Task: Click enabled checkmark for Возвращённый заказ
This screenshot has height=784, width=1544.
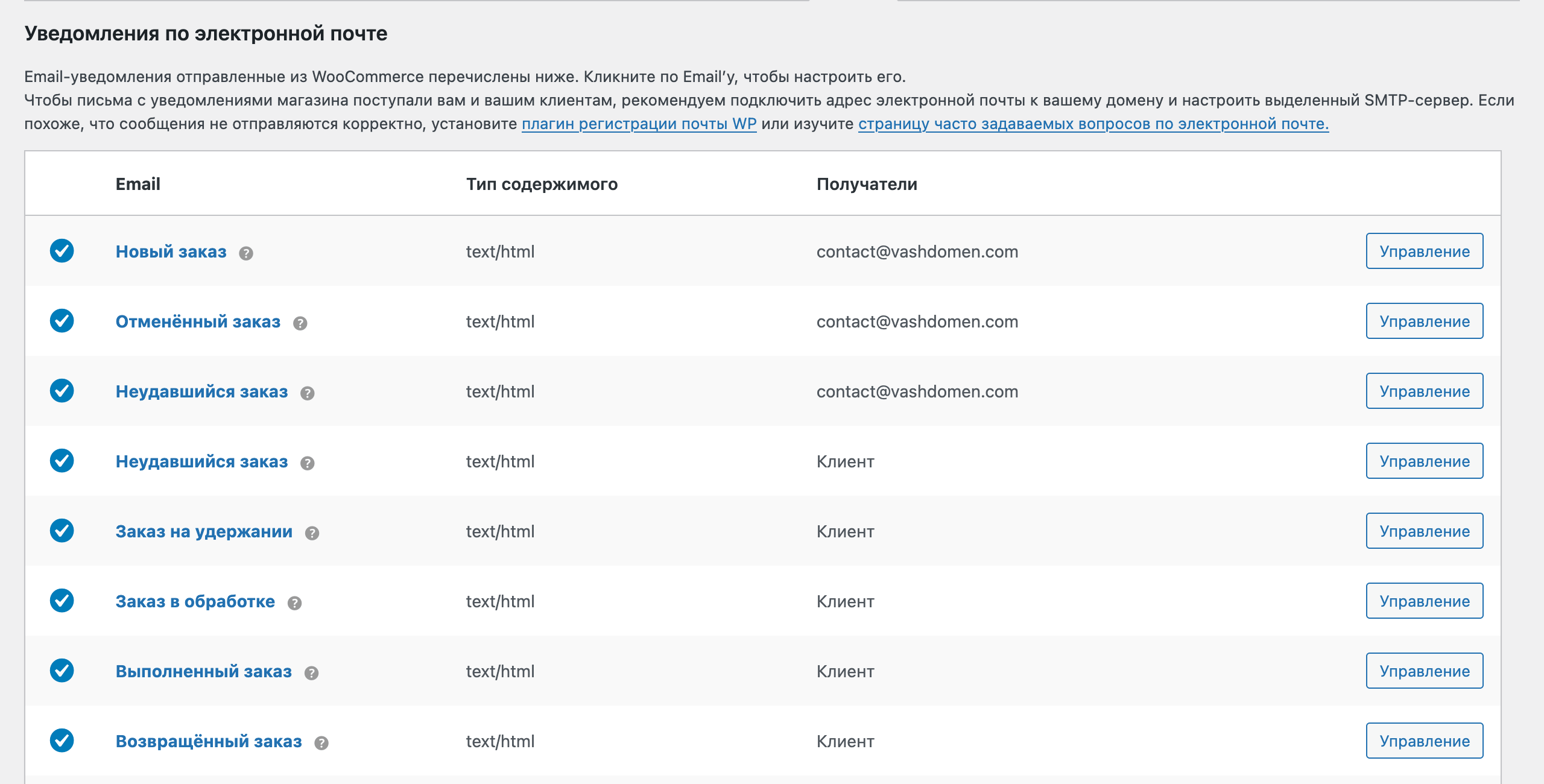Action: click(x=62, y=741)
